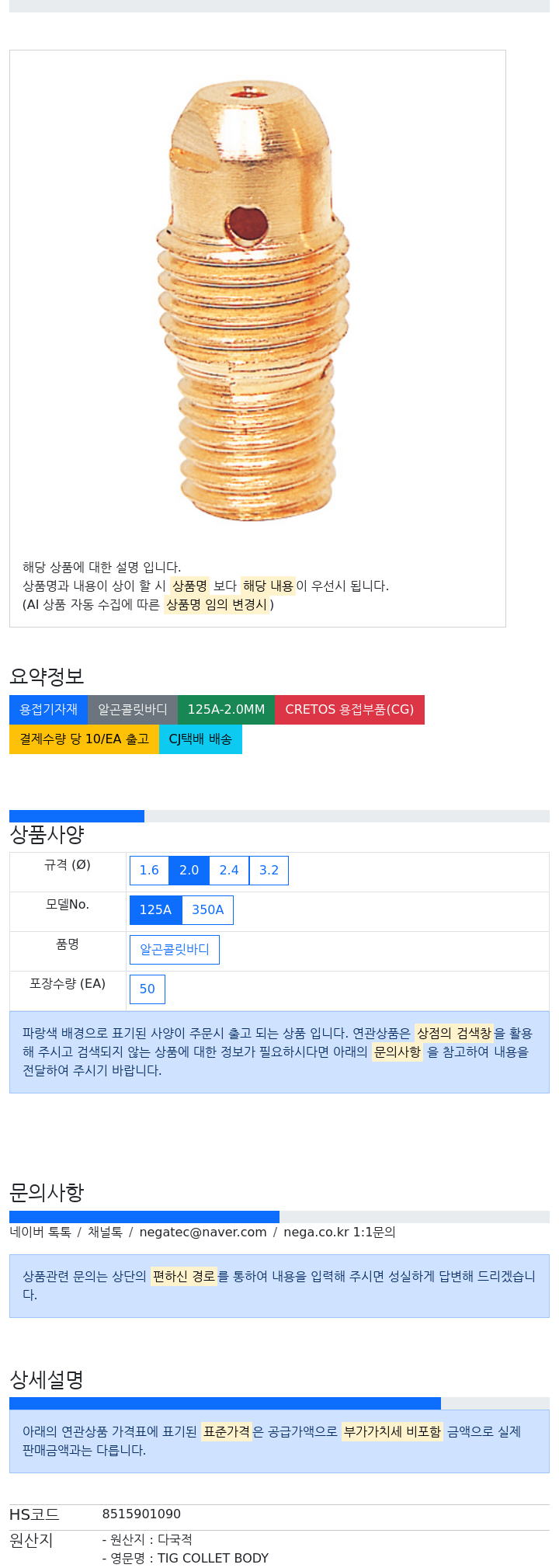Open the 채널톡 inquiry link
The width and height of the screenshot is (559, 1568).
(x=105, y=1232)
